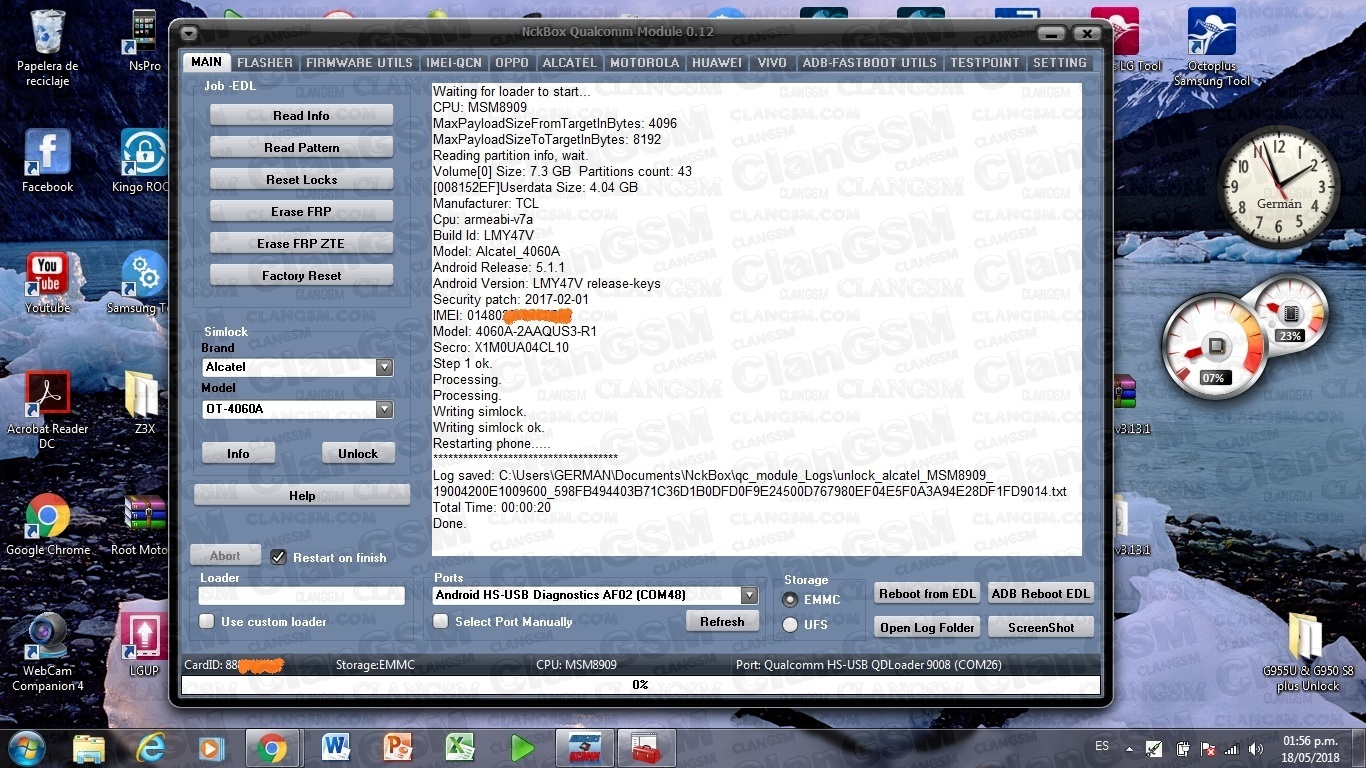Open the Papelera de reciclaje desktop icon
This screenshot has width=1366, height=768.
(47, 47)
